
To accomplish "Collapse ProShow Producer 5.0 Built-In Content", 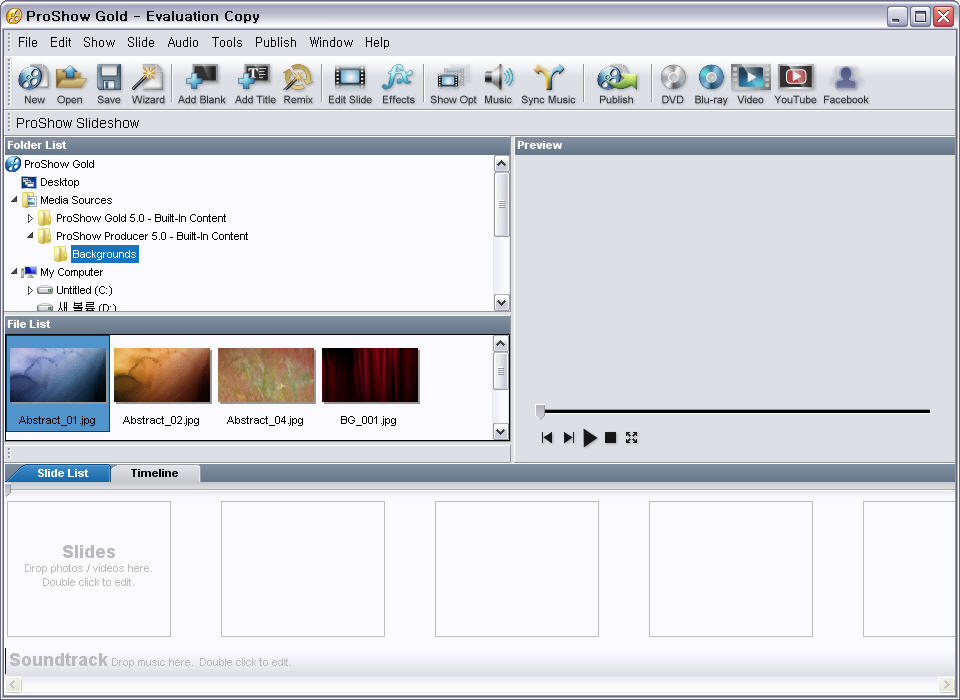I will pyautogui.click(x=30, y=236).
